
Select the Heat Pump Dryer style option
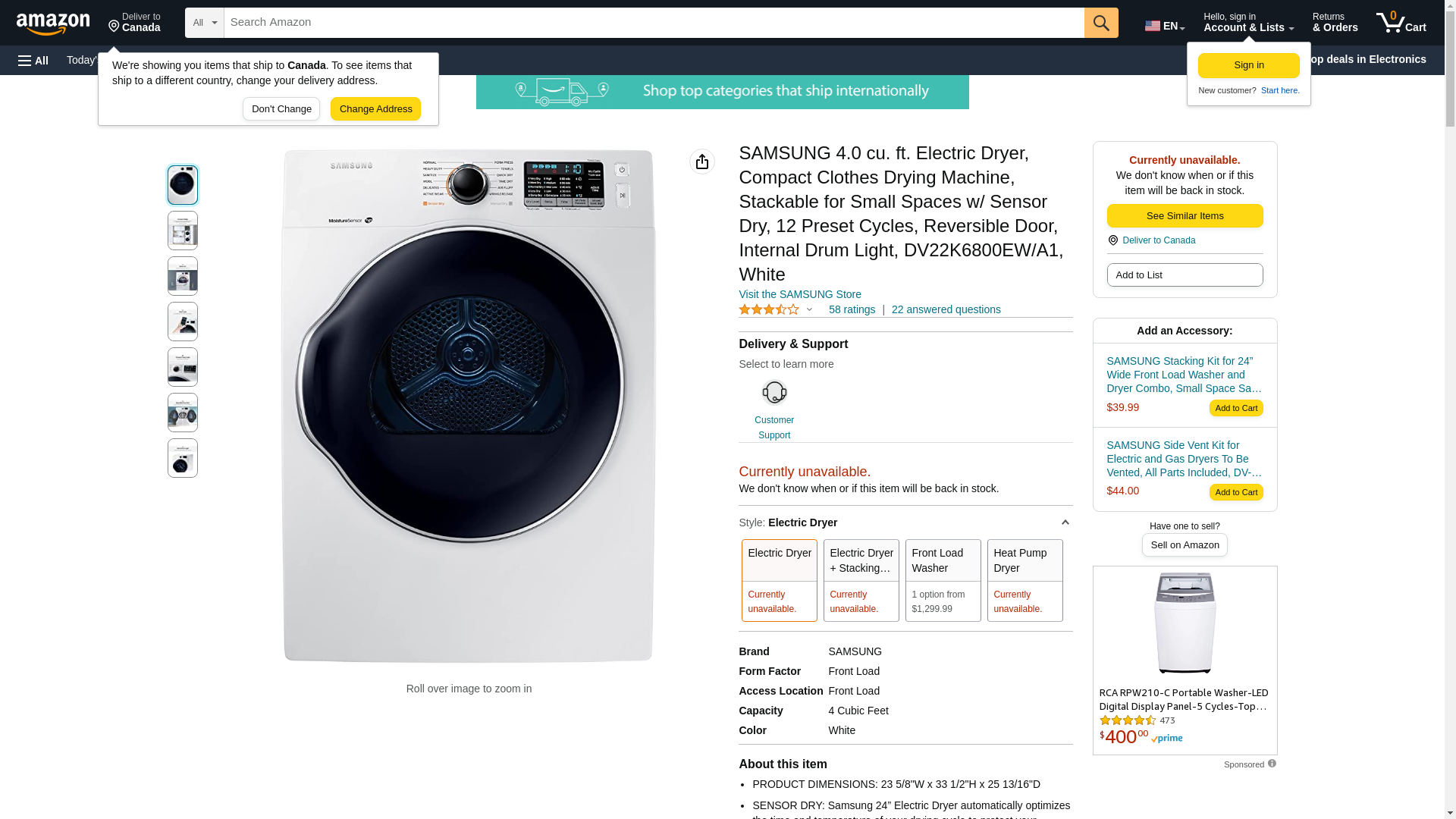(x=1025, y=580)
